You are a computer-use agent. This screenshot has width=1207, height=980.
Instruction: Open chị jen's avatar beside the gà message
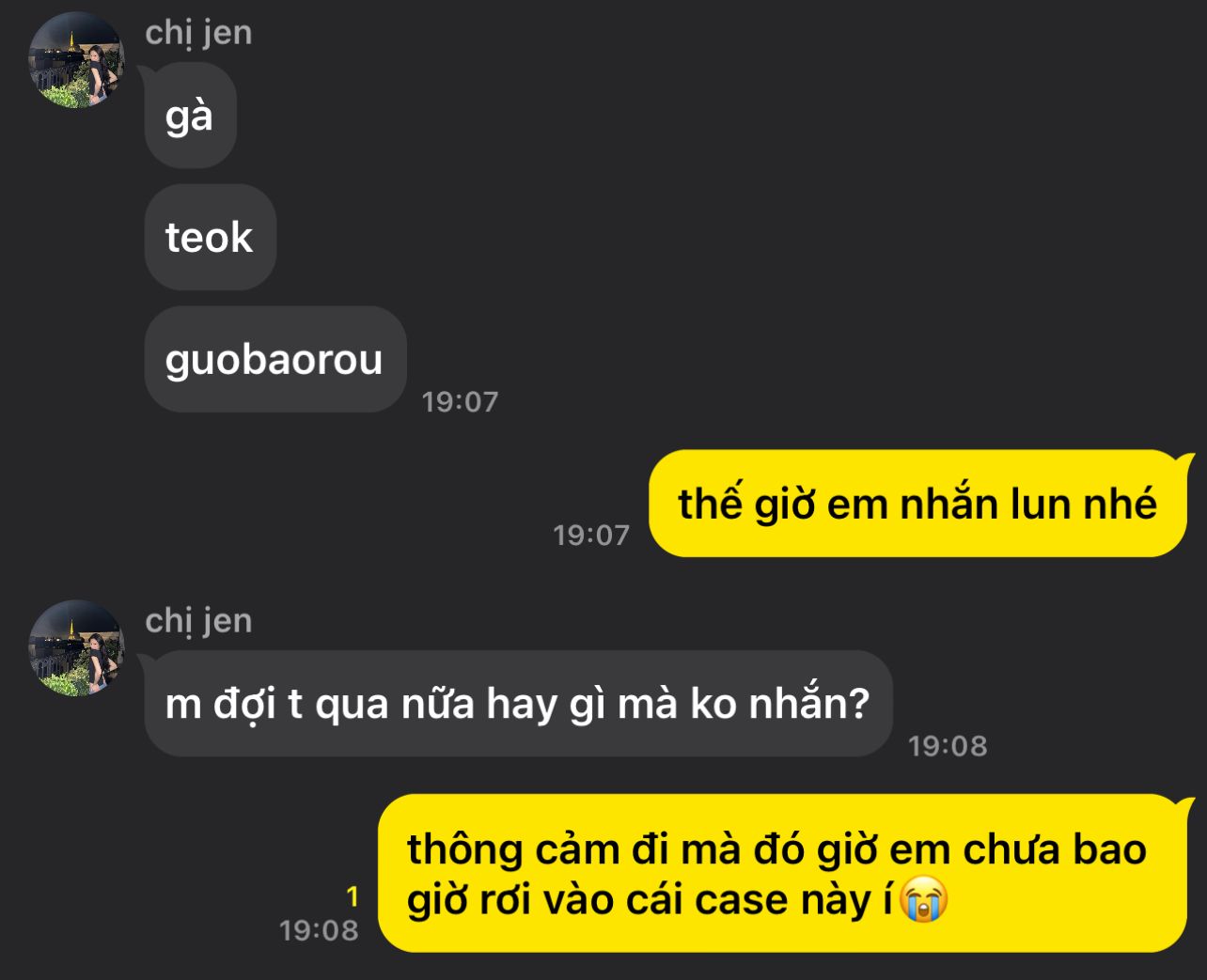(76, 61)
